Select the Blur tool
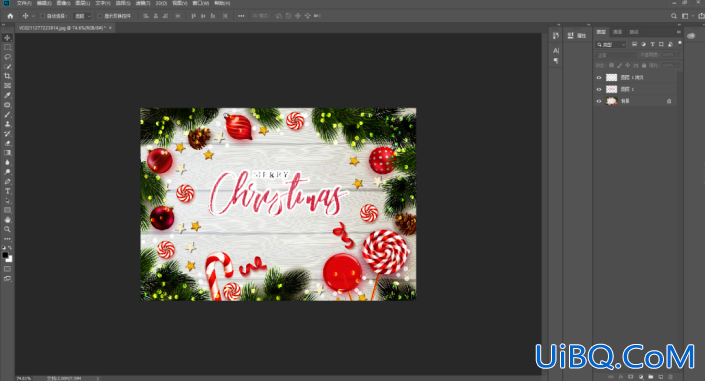705x381 pixels. (x=7, y=162)
